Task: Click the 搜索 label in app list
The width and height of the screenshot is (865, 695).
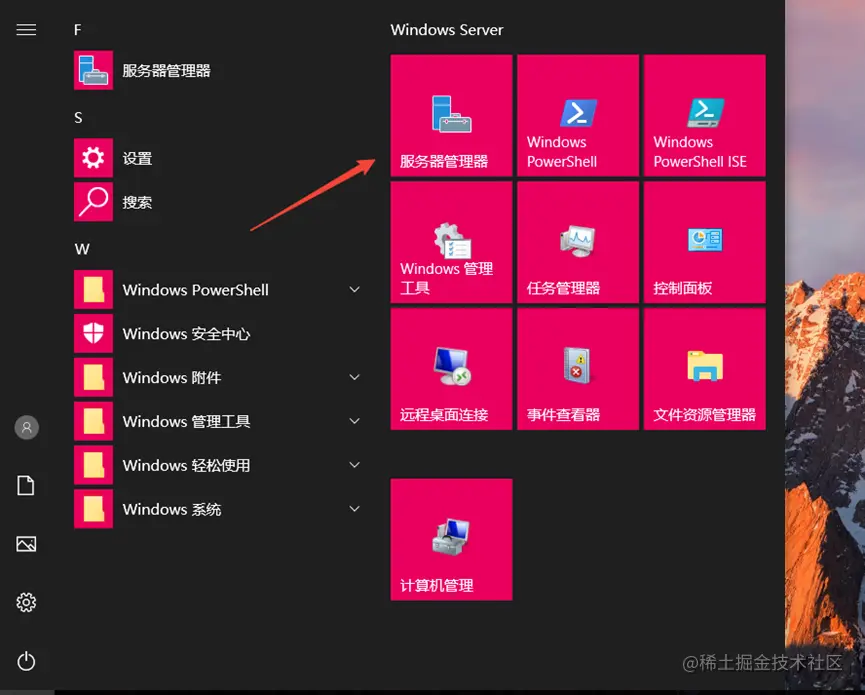Action: point(137,202)
